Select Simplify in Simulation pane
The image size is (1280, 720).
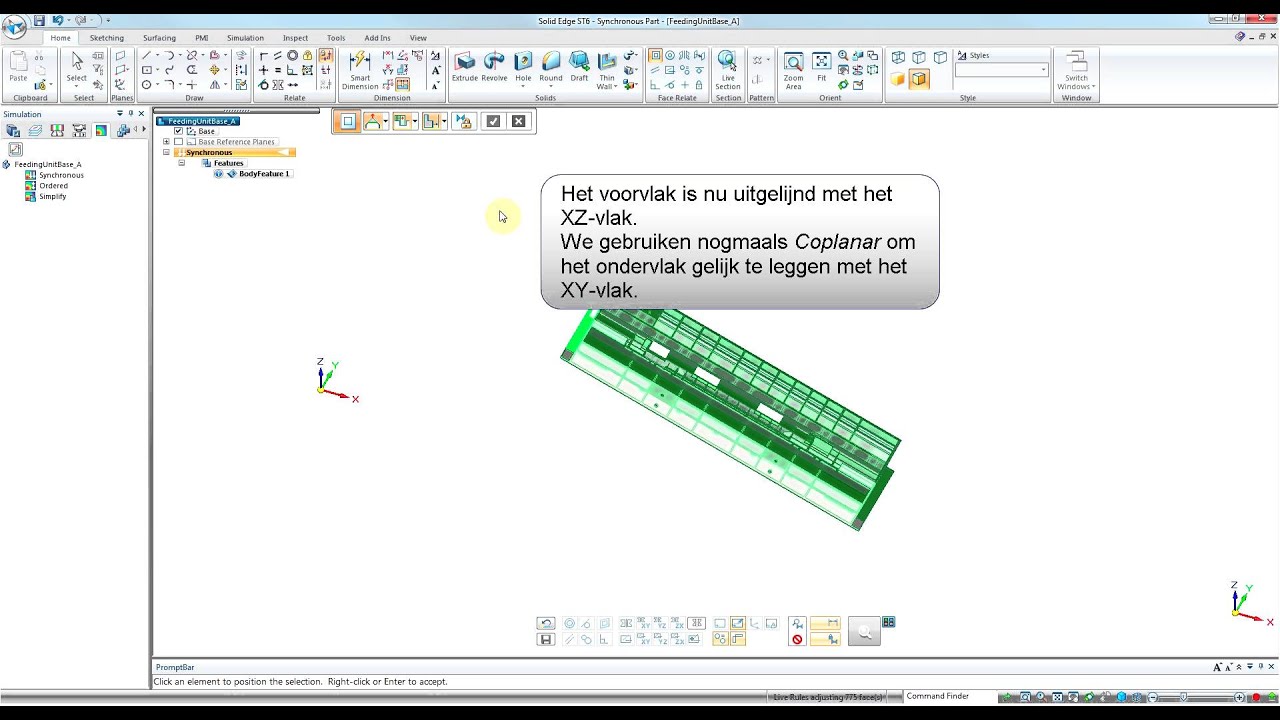click(x=53, y=197)
